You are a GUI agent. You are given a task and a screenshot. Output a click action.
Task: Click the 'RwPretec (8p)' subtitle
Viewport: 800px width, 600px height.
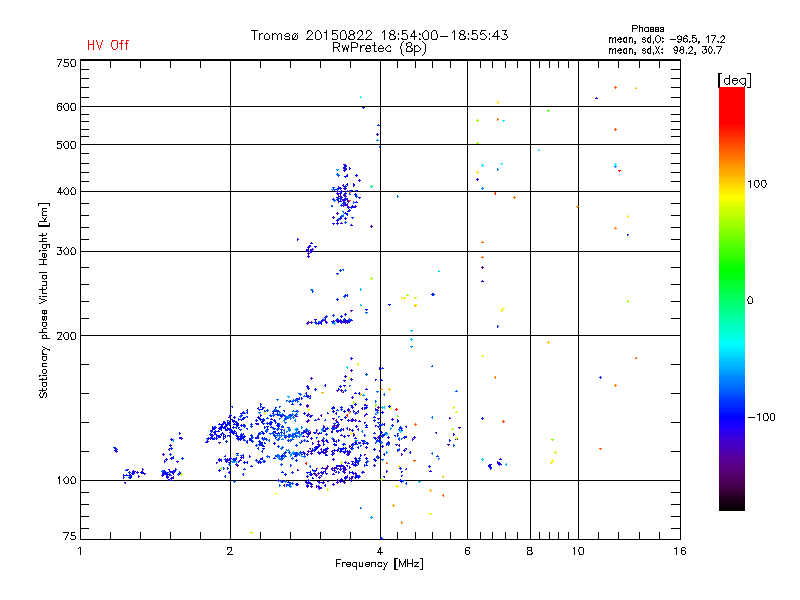point(379,48)
